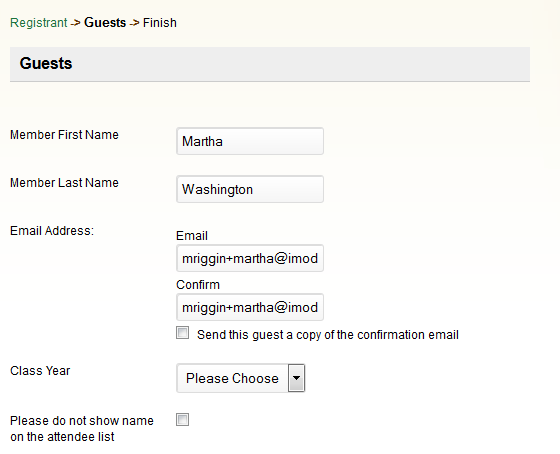
Task: Go back to the Registrant step
Action: click(x=39, y=23)
